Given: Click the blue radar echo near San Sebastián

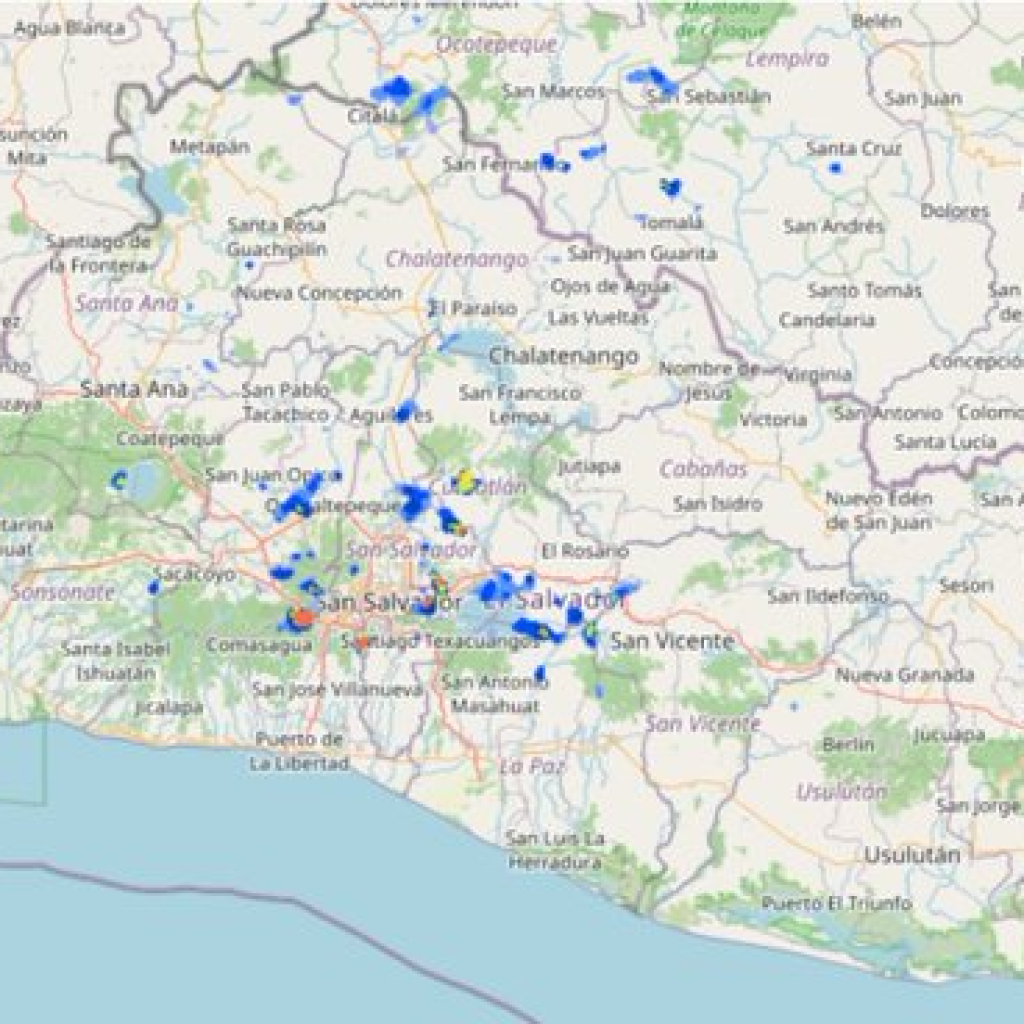Looking at the screenshot, I should click(654, 78).
